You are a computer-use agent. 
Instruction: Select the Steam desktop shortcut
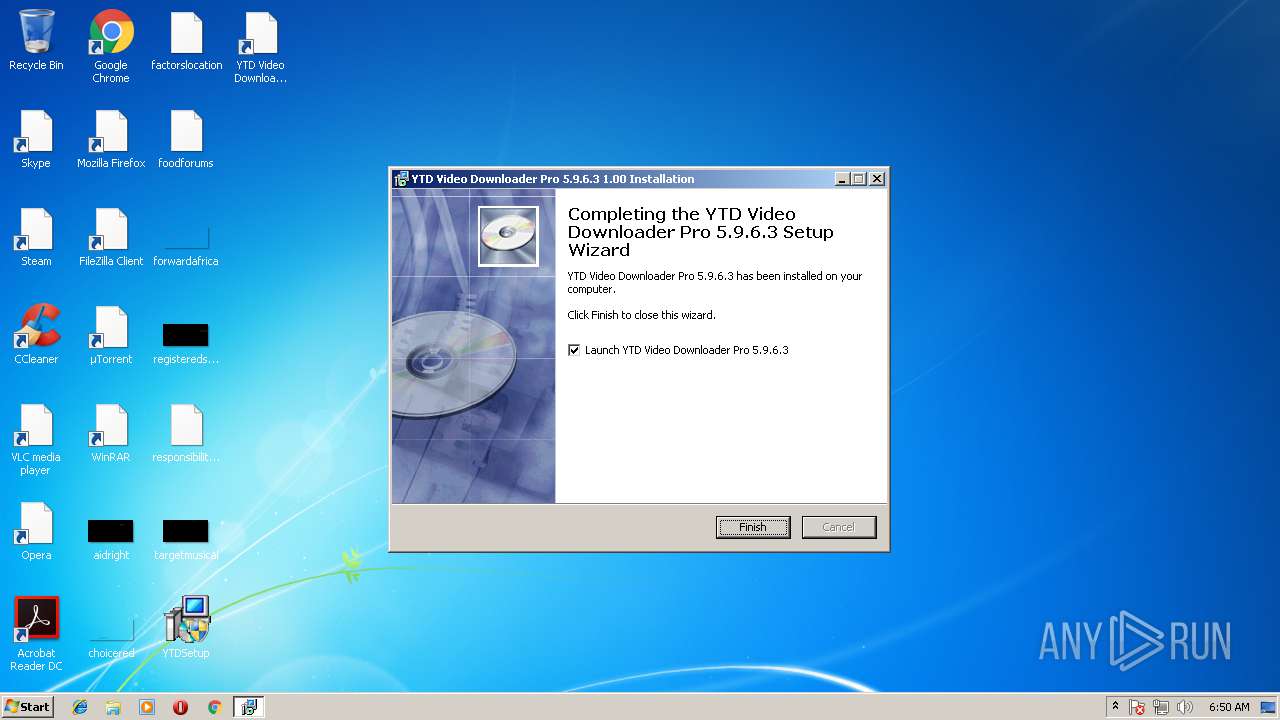tap(36, 237)
